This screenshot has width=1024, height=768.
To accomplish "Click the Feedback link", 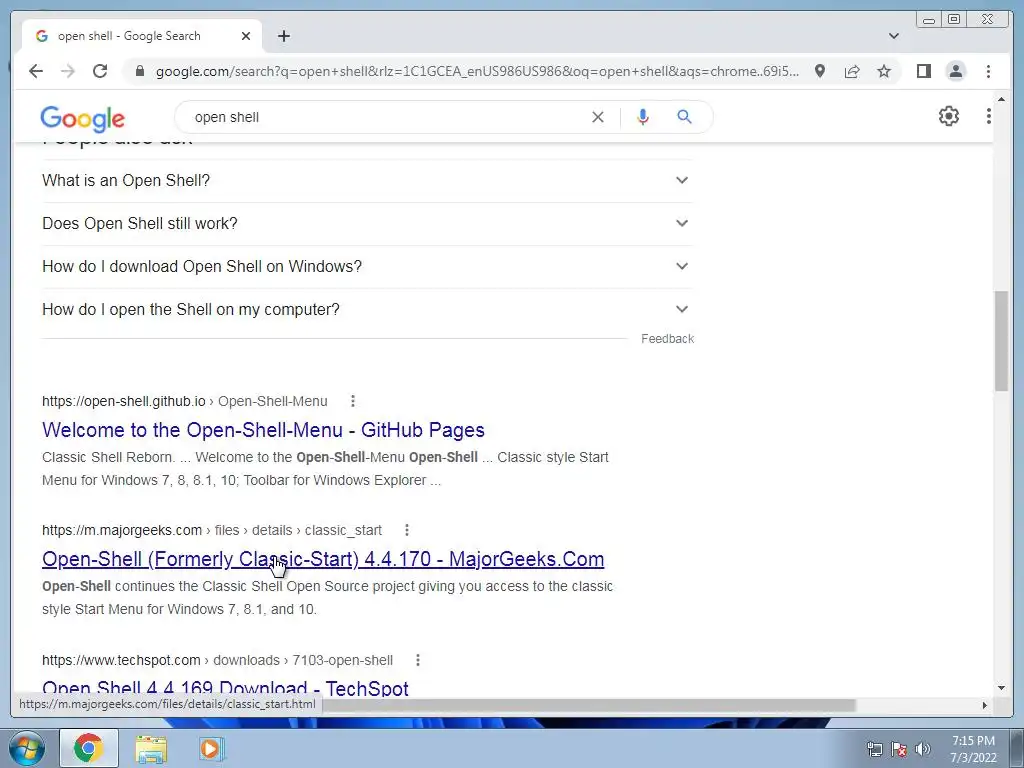I will (x=667, y=339).
